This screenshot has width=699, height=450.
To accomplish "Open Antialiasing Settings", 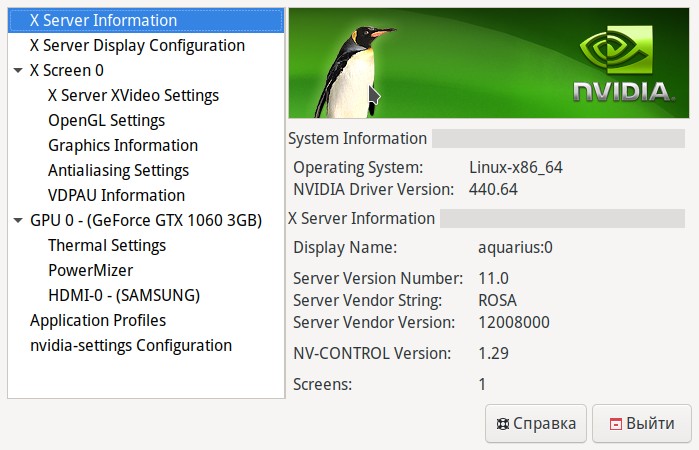I will click(118, 170).
